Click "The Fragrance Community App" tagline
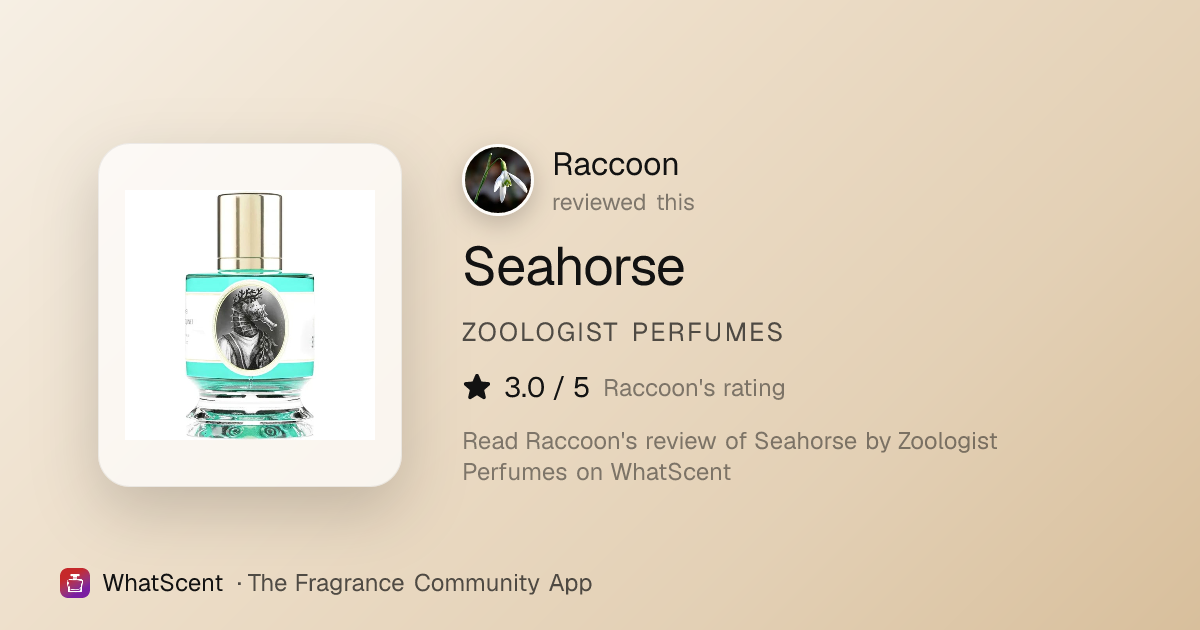 tap(420, 583)
